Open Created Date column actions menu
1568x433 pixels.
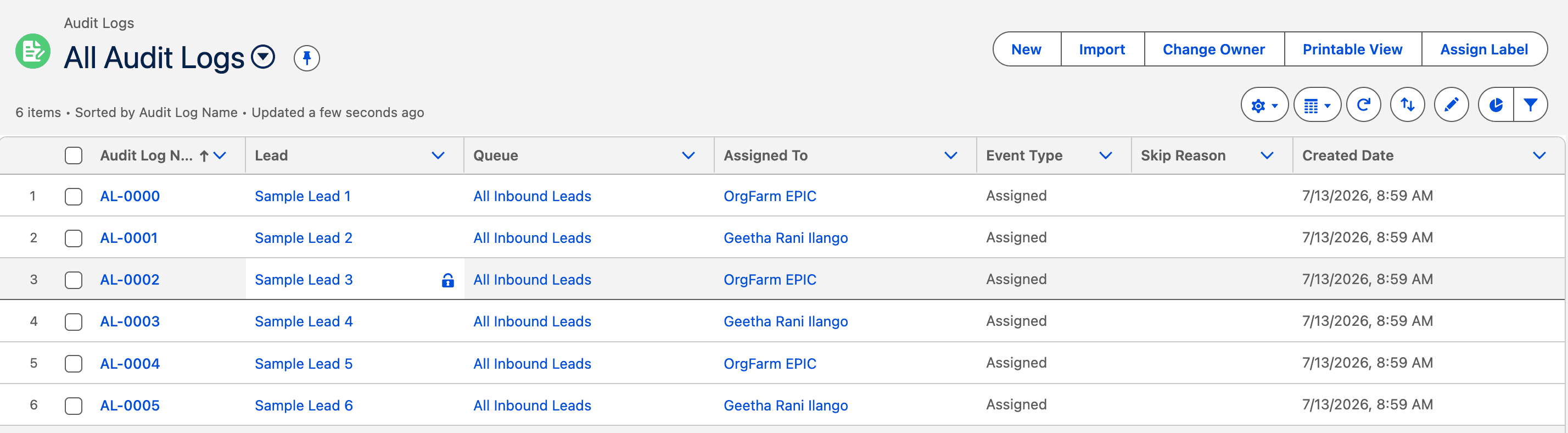(1539, 156)
